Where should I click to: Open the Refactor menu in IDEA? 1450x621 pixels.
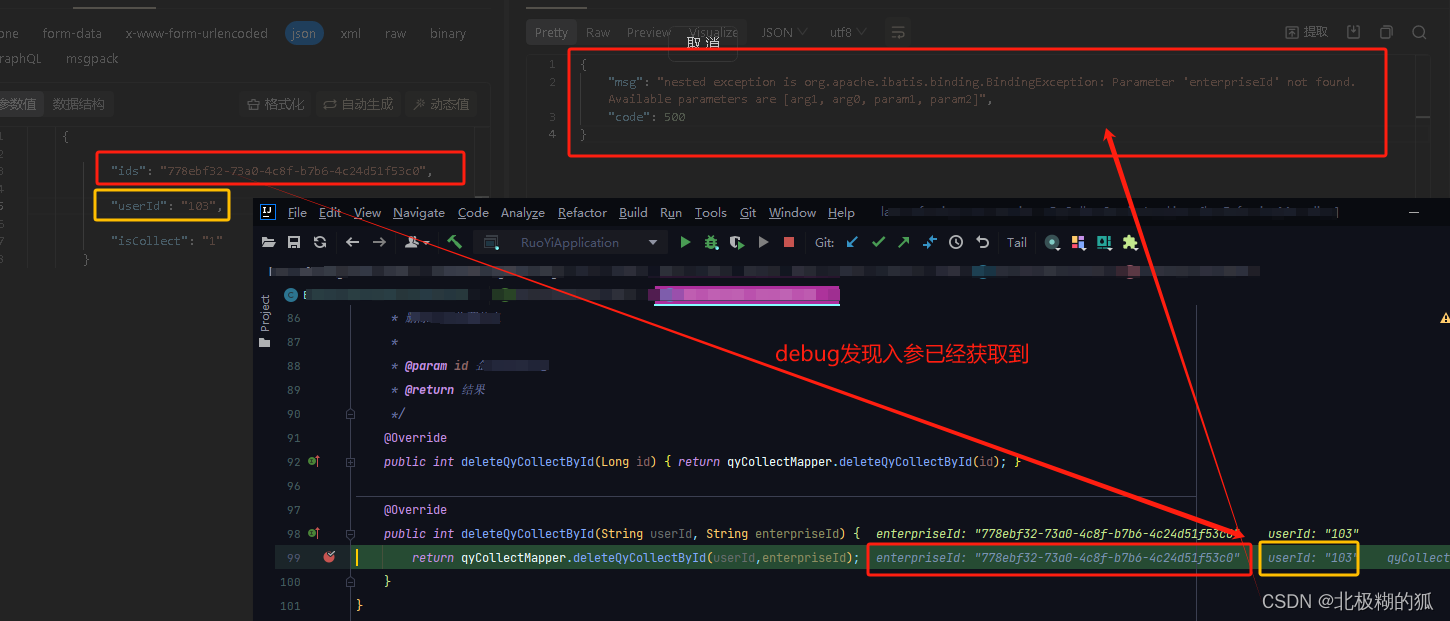582,212
